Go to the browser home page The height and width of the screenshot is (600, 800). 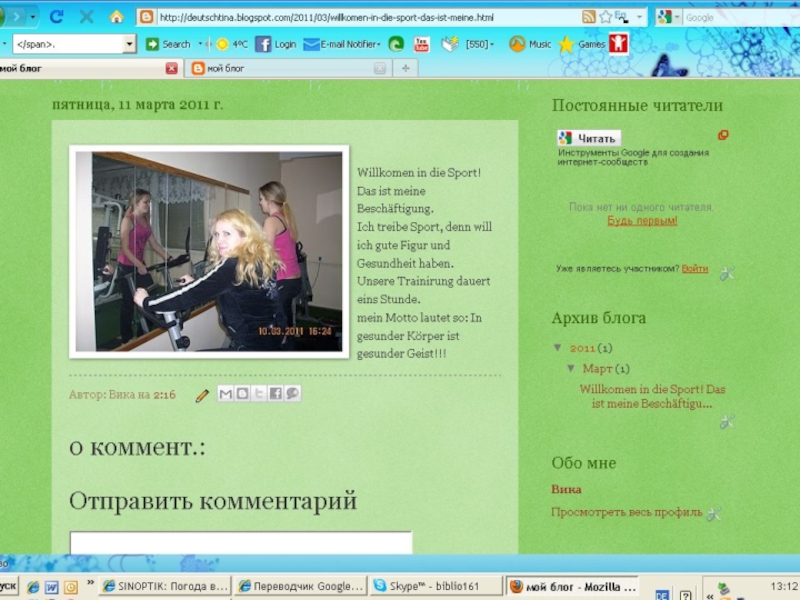tap(116, 17)
